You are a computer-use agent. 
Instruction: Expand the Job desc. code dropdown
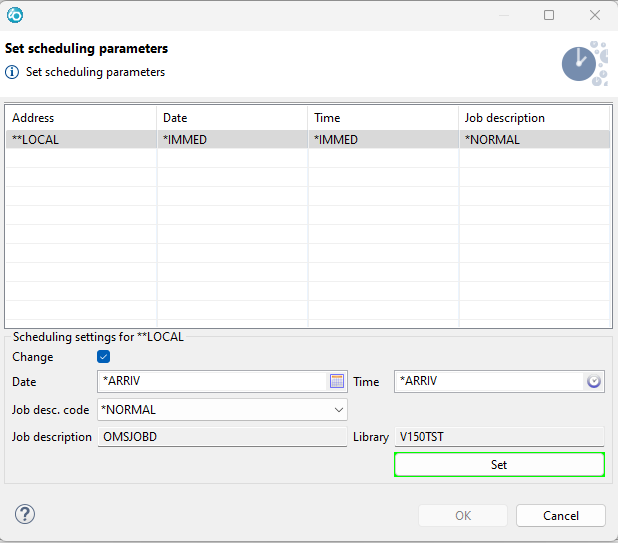click(338, 409)
